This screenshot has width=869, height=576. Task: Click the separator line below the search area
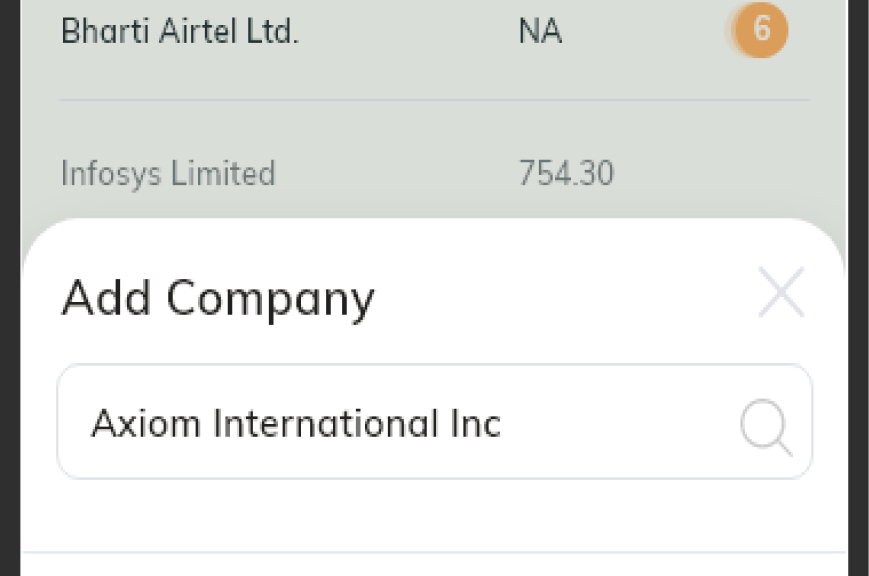tap(434, 552)
